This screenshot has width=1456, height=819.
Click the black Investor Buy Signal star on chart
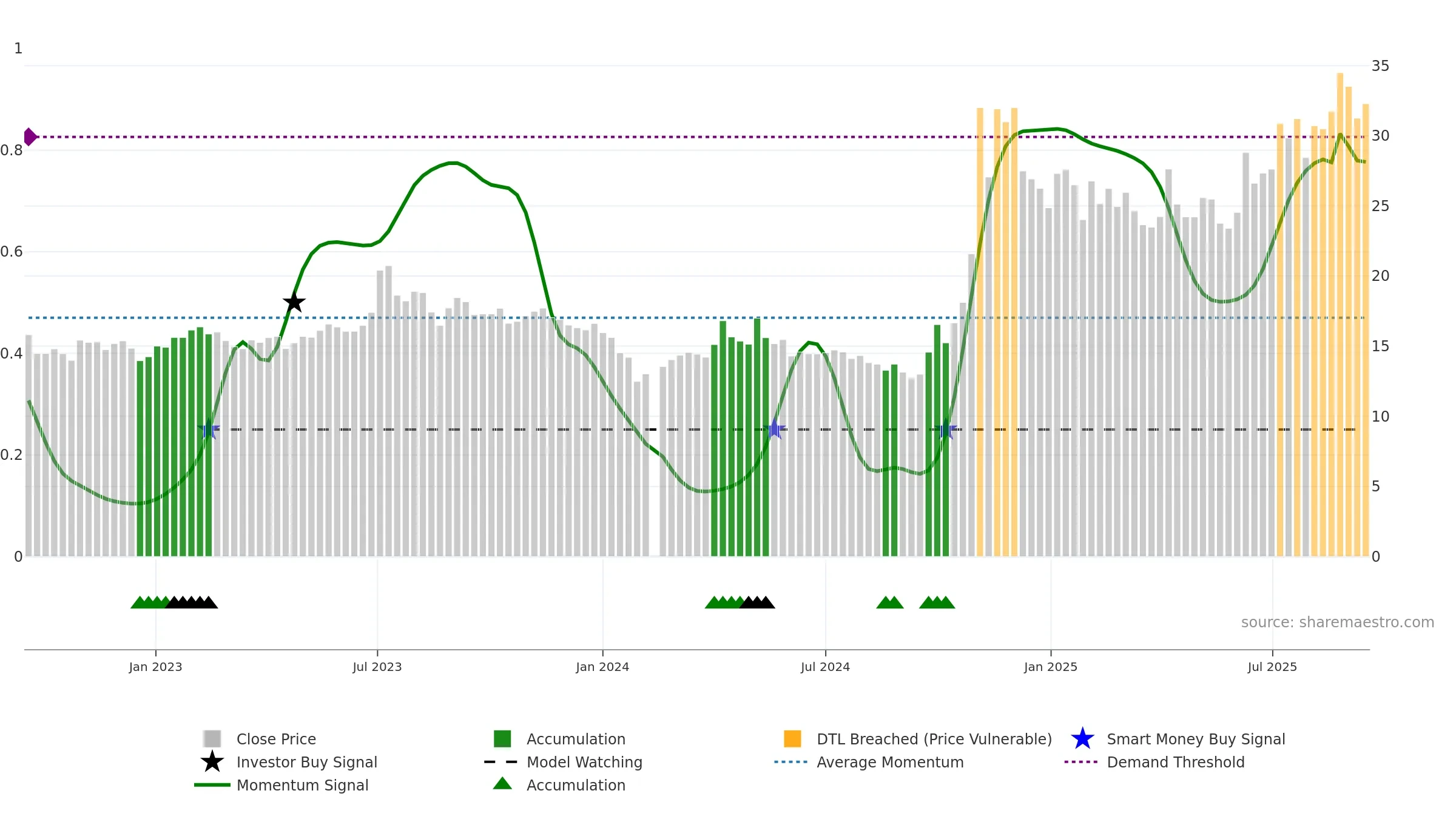point(294,302)
